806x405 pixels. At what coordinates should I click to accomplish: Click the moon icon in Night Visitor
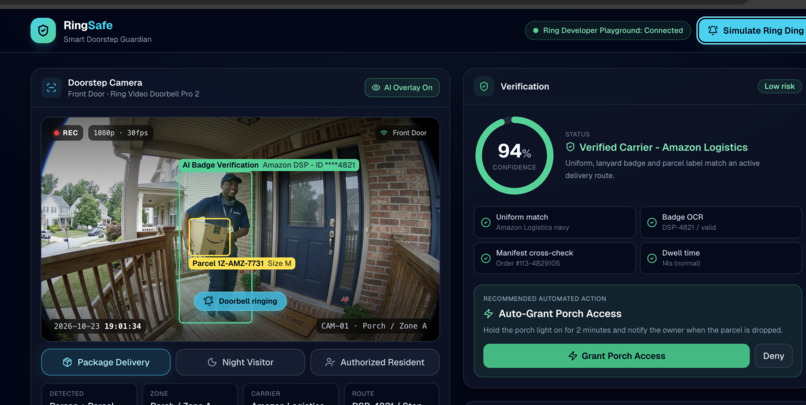coord(212,362)
